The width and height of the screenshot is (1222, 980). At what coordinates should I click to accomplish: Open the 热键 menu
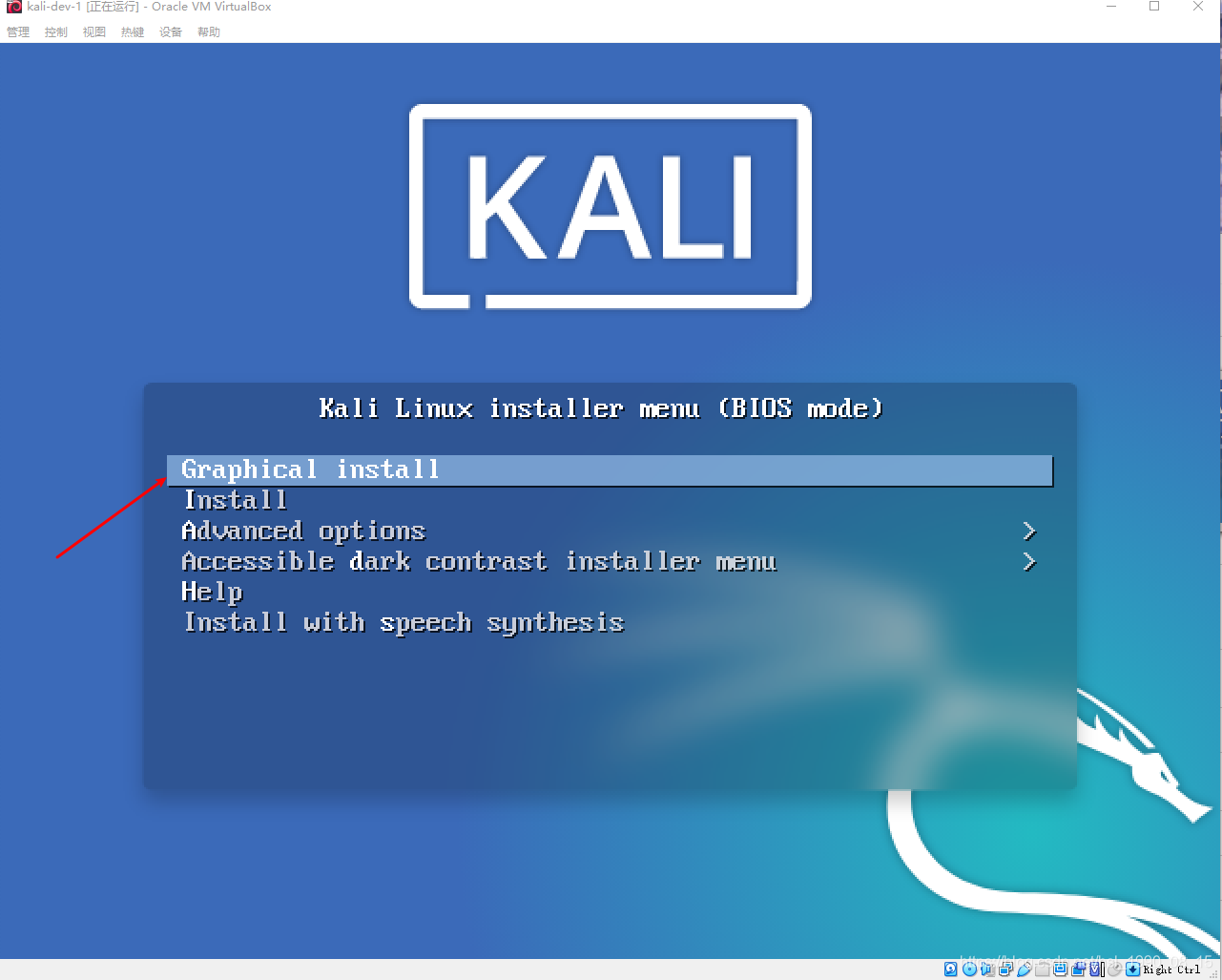click(133, 31)
